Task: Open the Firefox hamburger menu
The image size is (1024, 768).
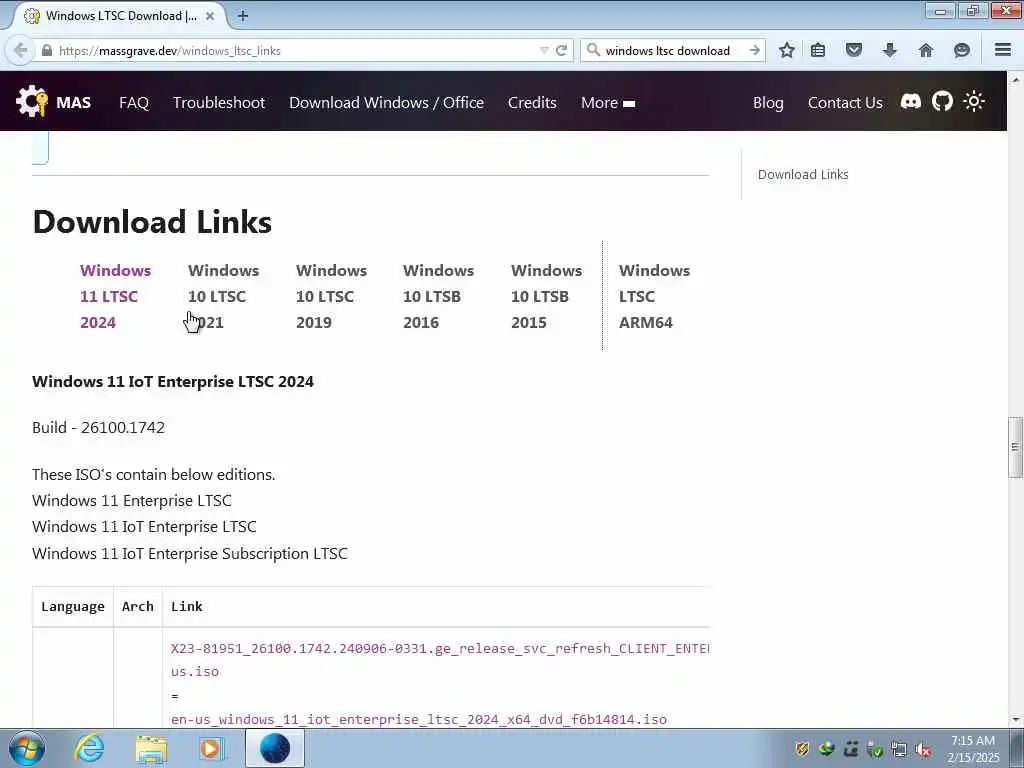Action: [1003, 50]
